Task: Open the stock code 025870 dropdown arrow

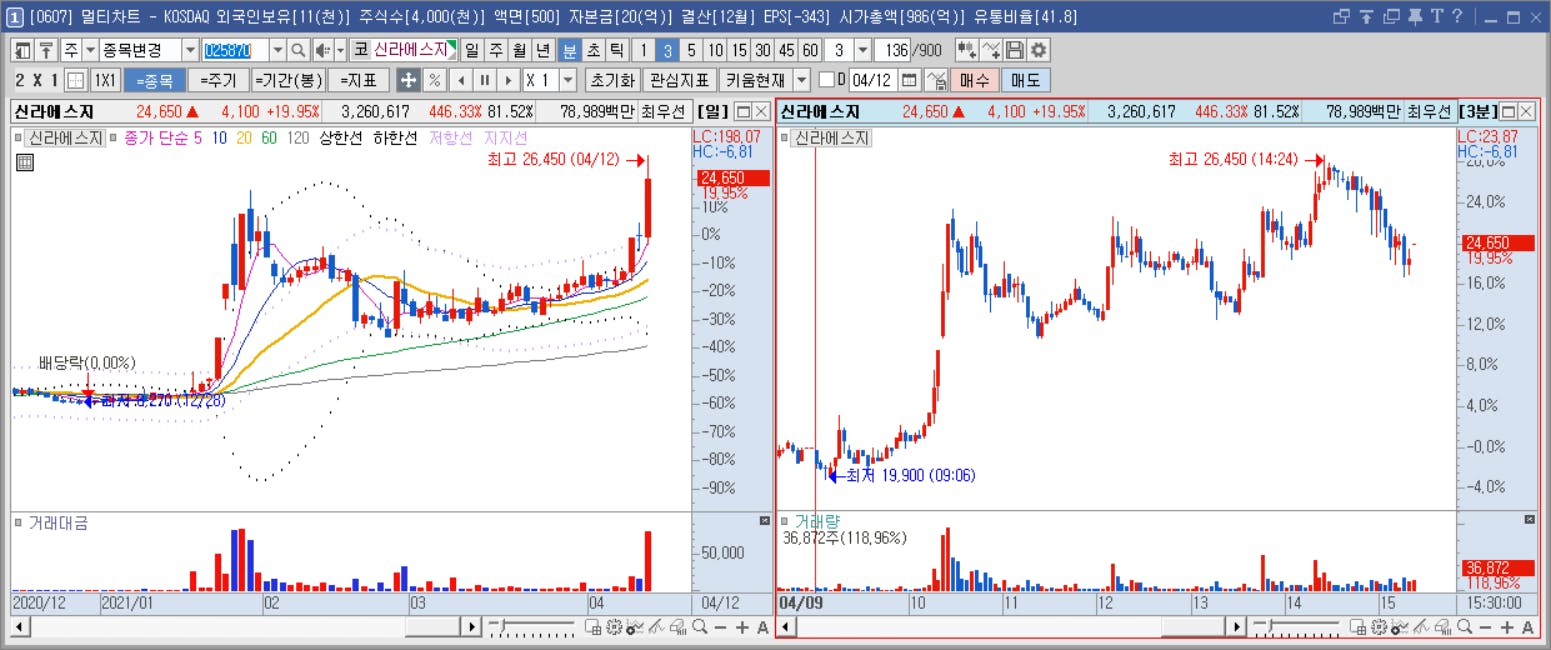Action: [x=277, y=50]
